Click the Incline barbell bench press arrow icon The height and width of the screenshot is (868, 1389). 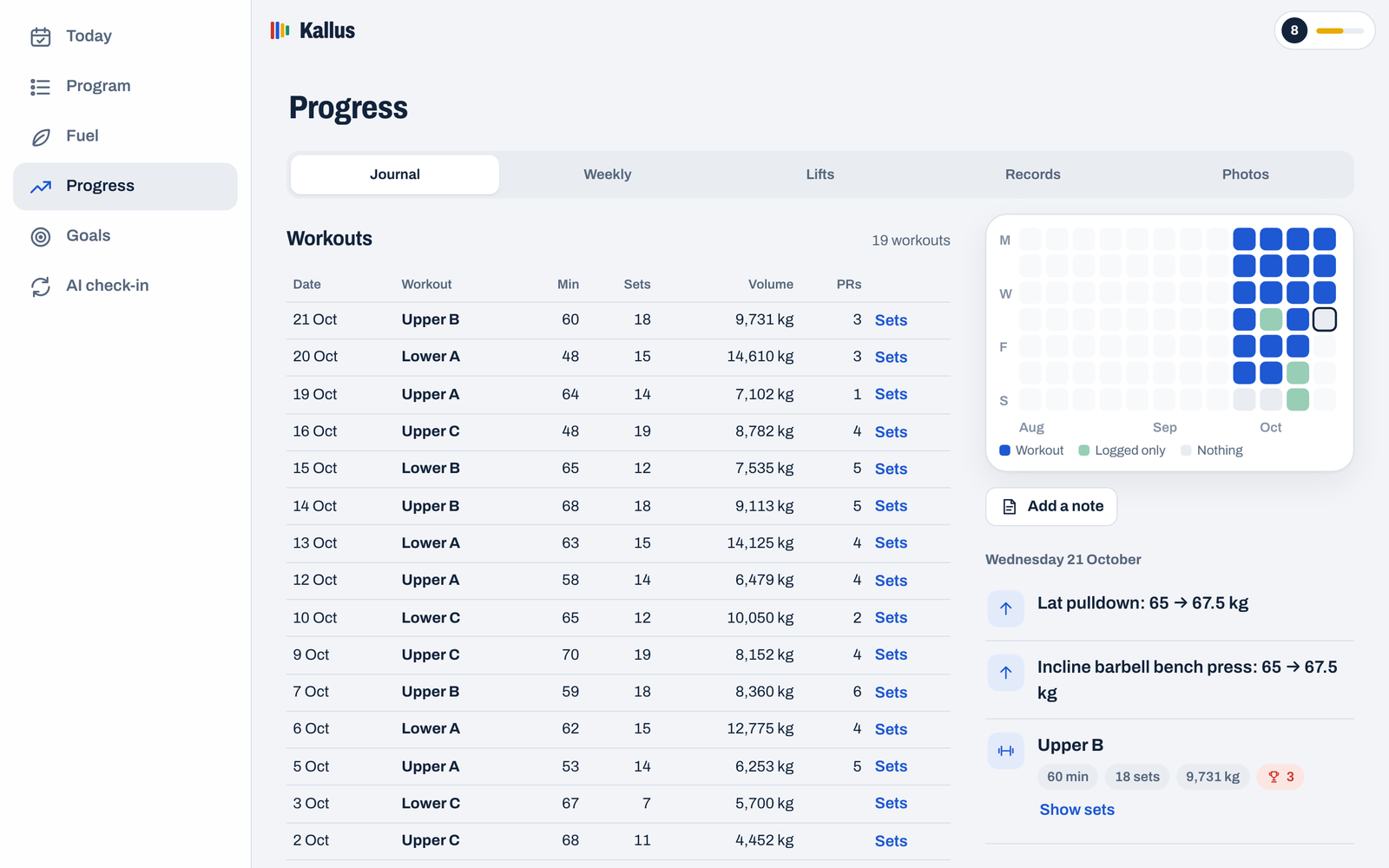pyautogui.click(x=1005, y=673)
